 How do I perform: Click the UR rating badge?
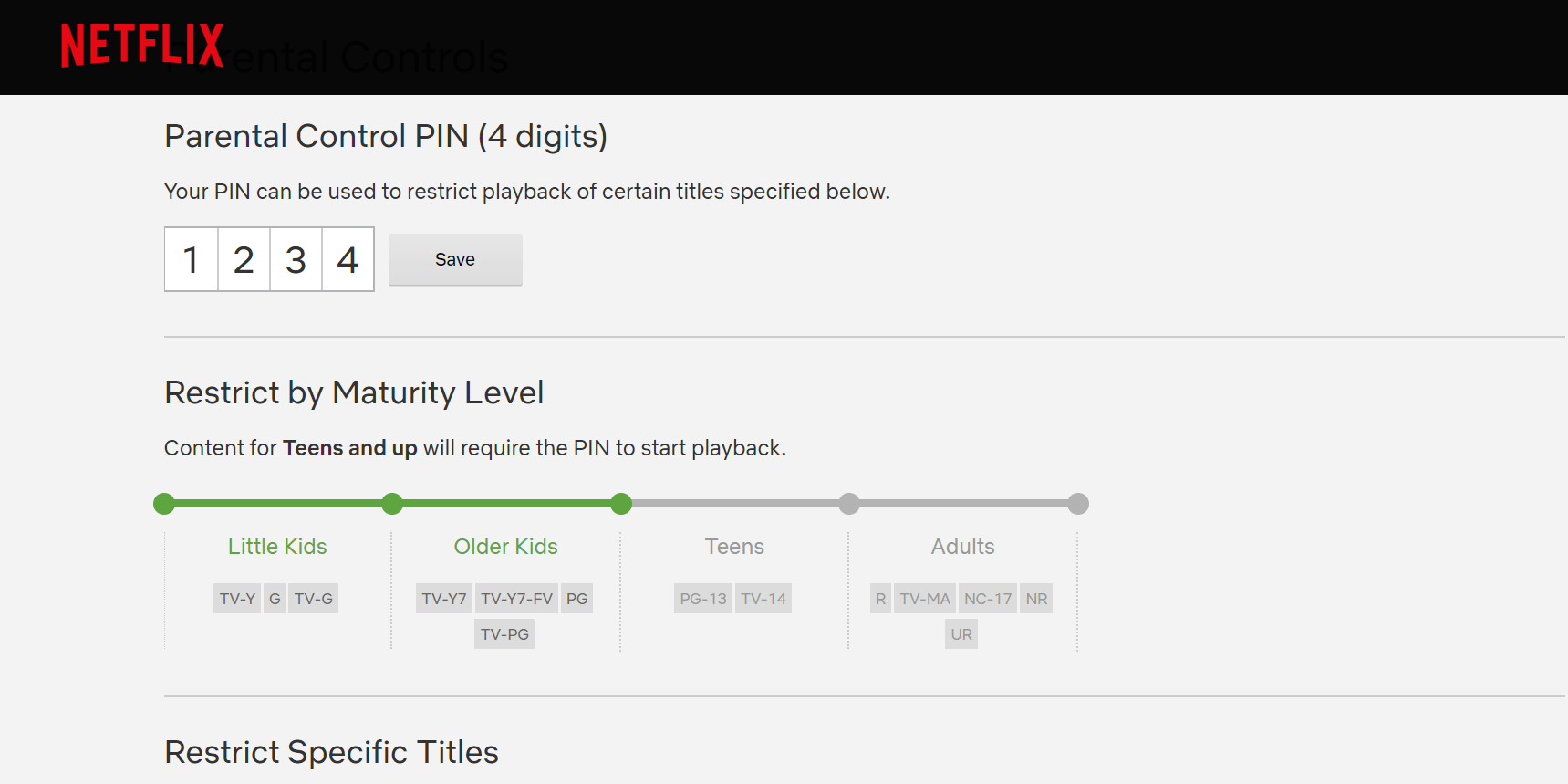click(x=961, y=633)
